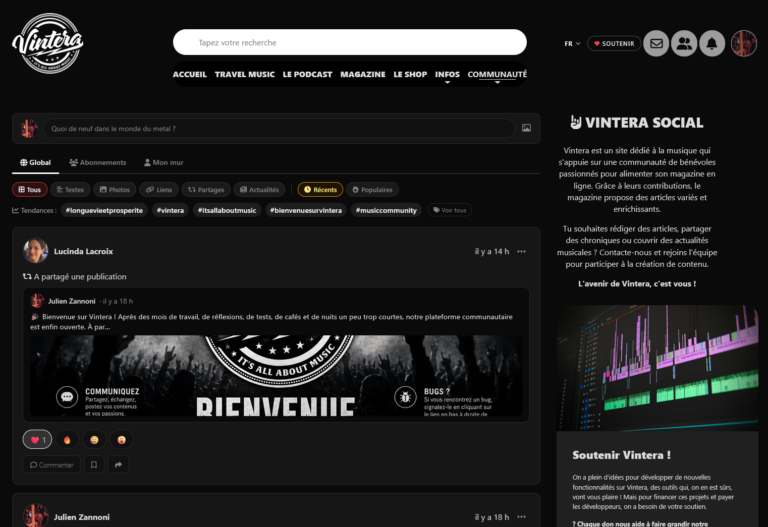Open the #longuevieetprosperite hashtag

pyautogui.click(x=104, y=210)
